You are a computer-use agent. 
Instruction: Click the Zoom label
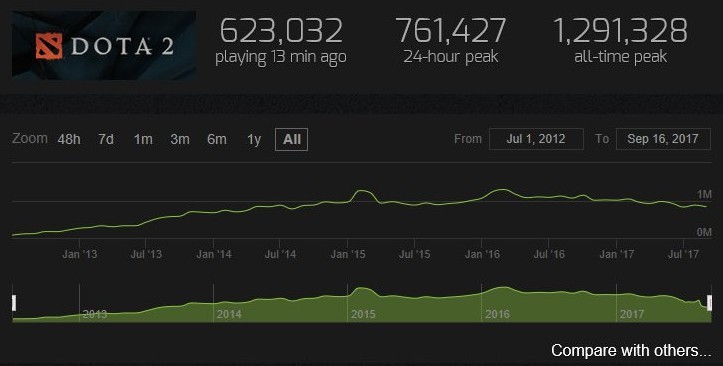click(x=30, y=139)
